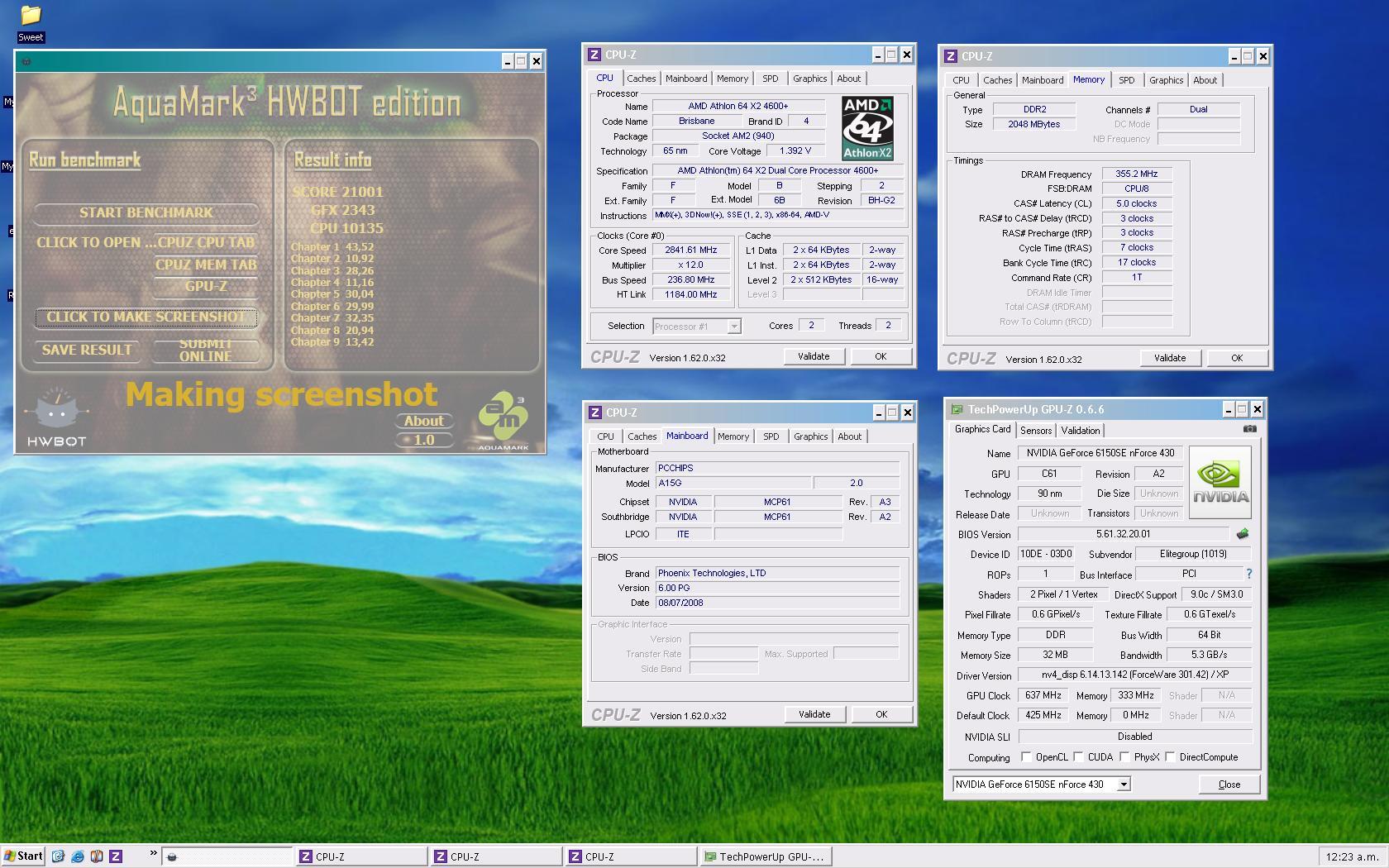The height and width of the screenshot is (868, 1389).
Task: Click the GPU Clock value 637 MHz
Action: click(1043, 695)
